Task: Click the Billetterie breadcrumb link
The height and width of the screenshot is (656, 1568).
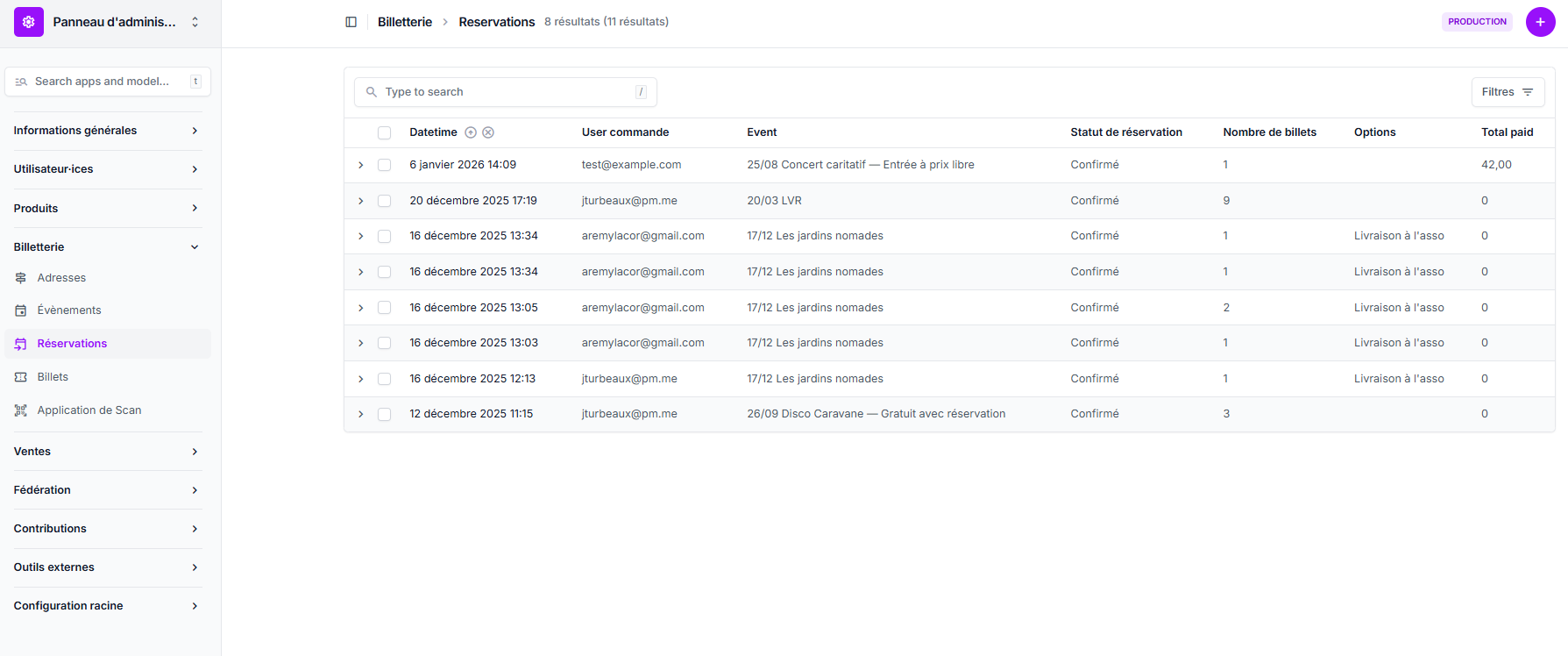Action: pos(404,22)
